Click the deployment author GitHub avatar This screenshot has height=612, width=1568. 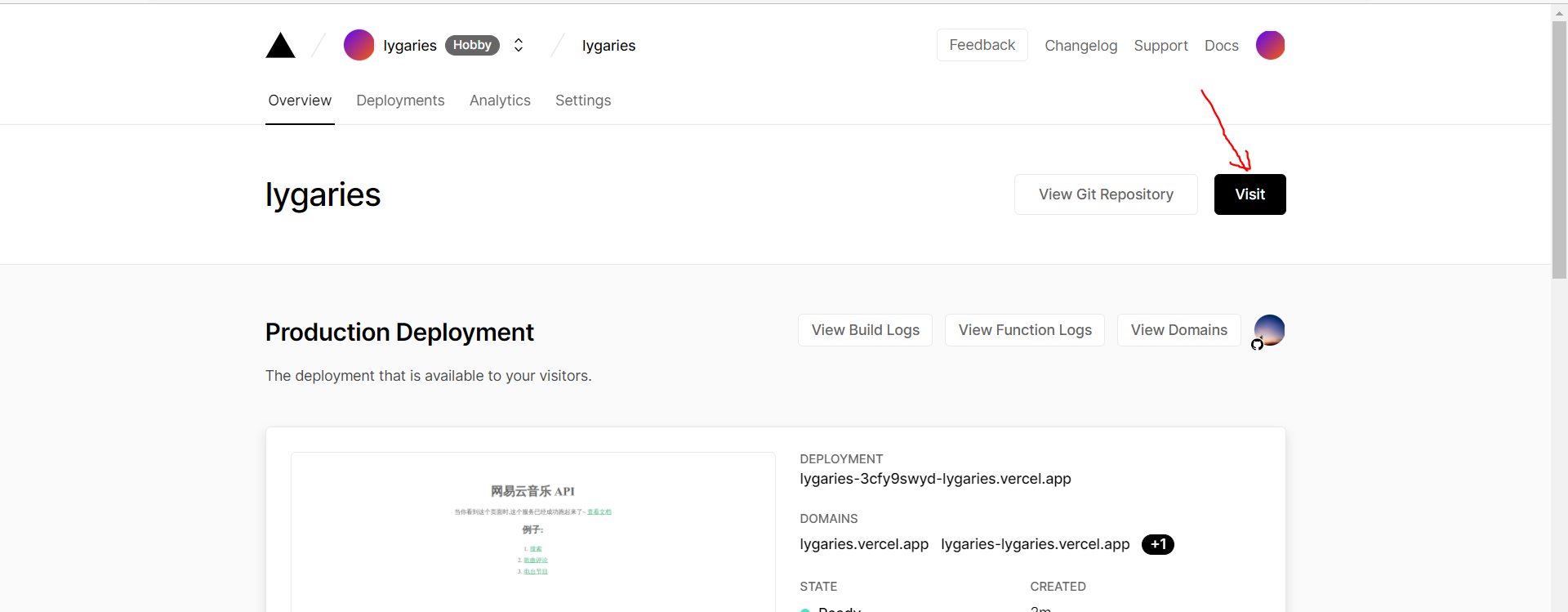click(x=1269, y=330)
